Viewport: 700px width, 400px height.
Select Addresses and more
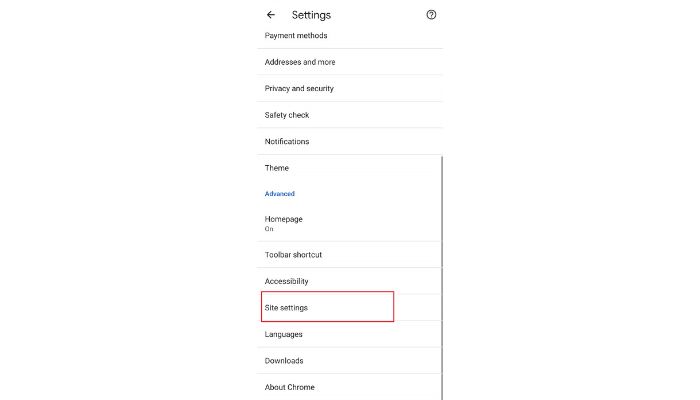[350, 62]
